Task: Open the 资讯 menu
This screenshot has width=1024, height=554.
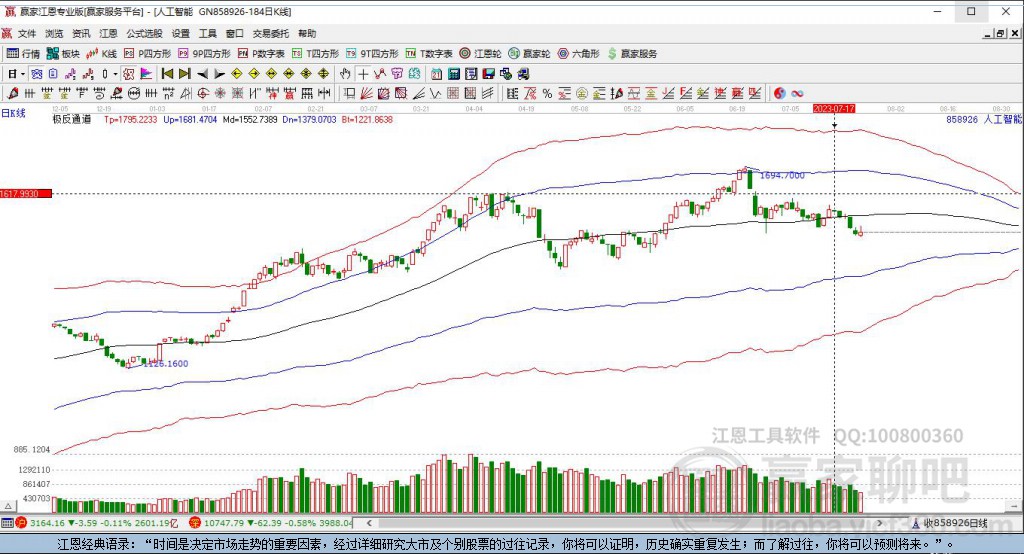Action: pos(81,33)
